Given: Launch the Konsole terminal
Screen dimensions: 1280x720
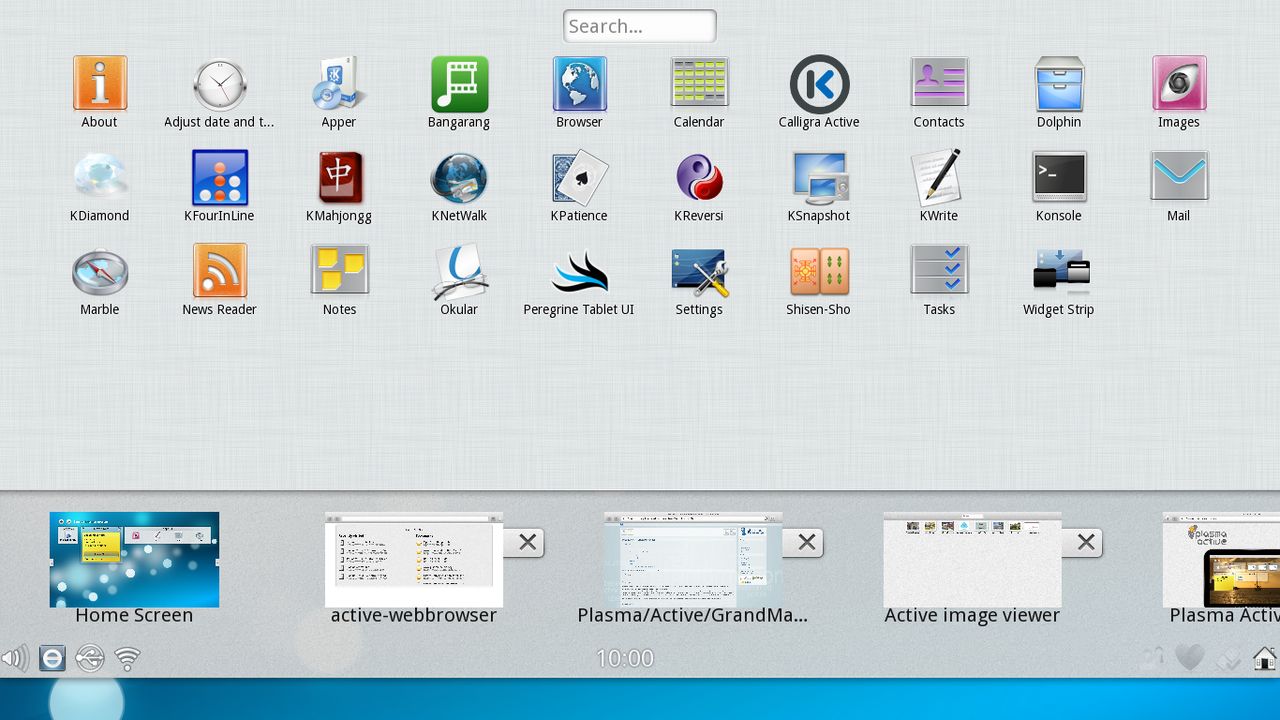Looking at the screenshot, I should [x=1059, y=186].
